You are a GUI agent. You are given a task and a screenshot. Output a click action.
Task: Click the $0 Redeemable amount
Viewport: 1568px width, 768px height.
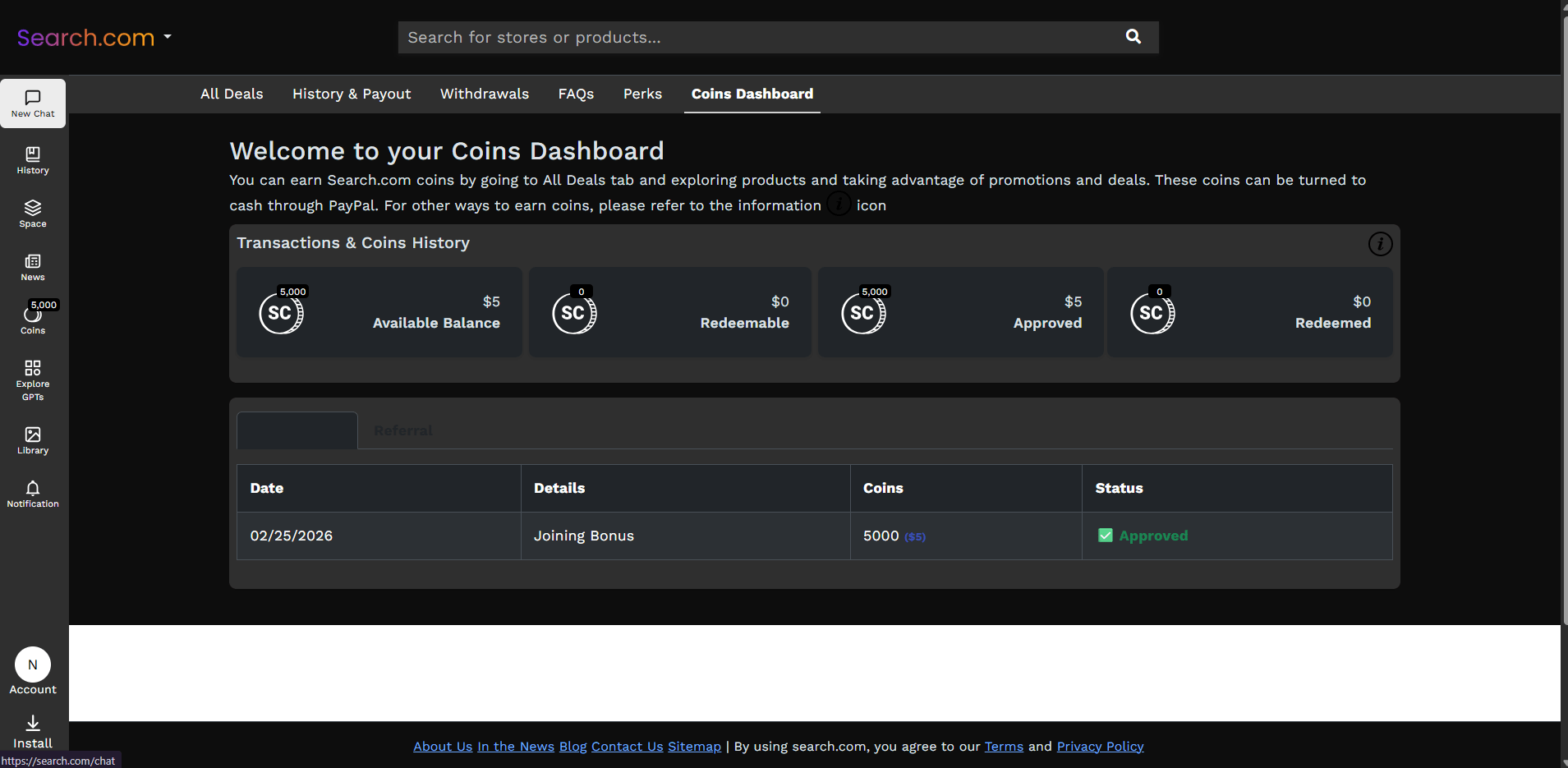coord(780,301)
